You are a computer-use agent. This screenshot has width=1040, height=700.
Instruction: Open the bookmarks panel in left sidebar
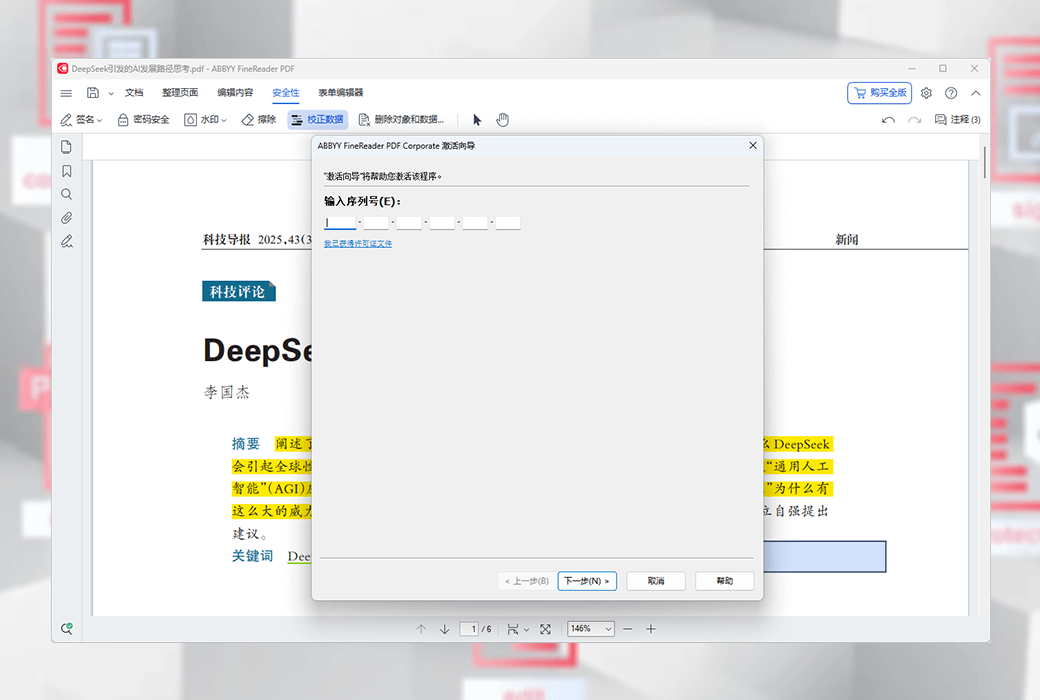(67, 171)
